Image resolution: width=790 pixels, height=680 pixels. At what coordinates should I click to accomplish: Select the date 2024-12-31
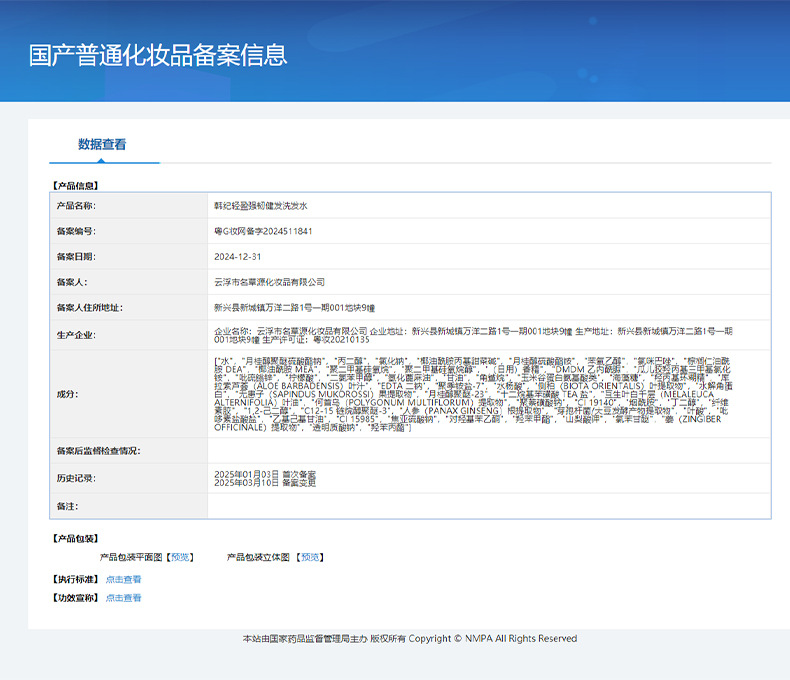(238, 256)
